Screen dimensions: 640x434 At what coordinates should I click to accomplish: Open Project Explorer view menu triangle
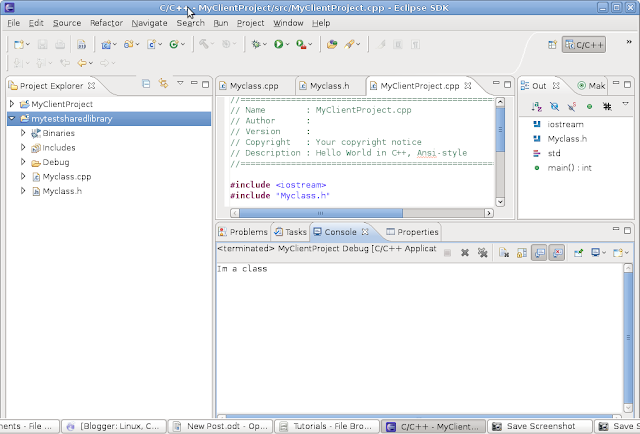click(180, 83)
